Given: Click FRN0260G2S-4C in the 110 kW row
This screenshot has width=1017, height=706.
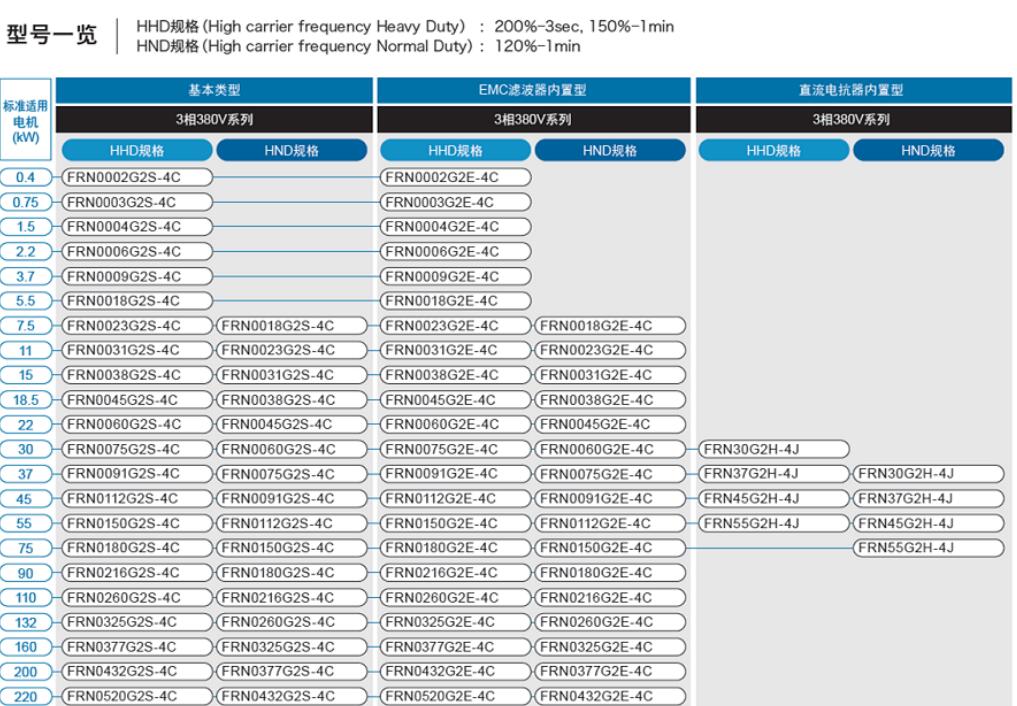Looking at the screenshot, I should [137, 598].
